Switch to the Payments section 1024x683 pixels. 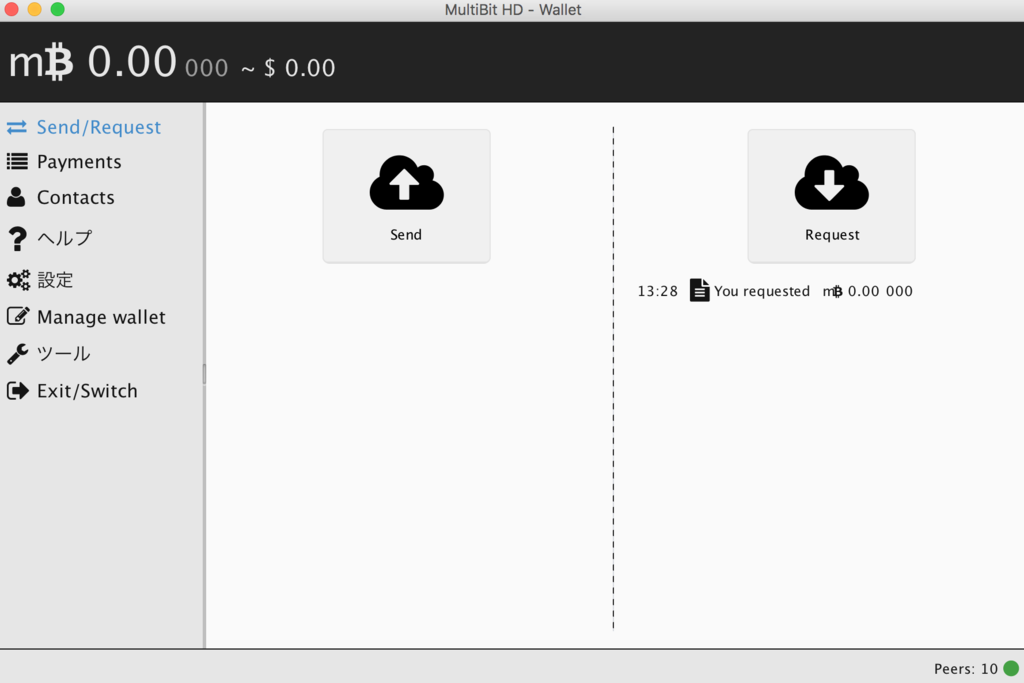pos(79,161)
